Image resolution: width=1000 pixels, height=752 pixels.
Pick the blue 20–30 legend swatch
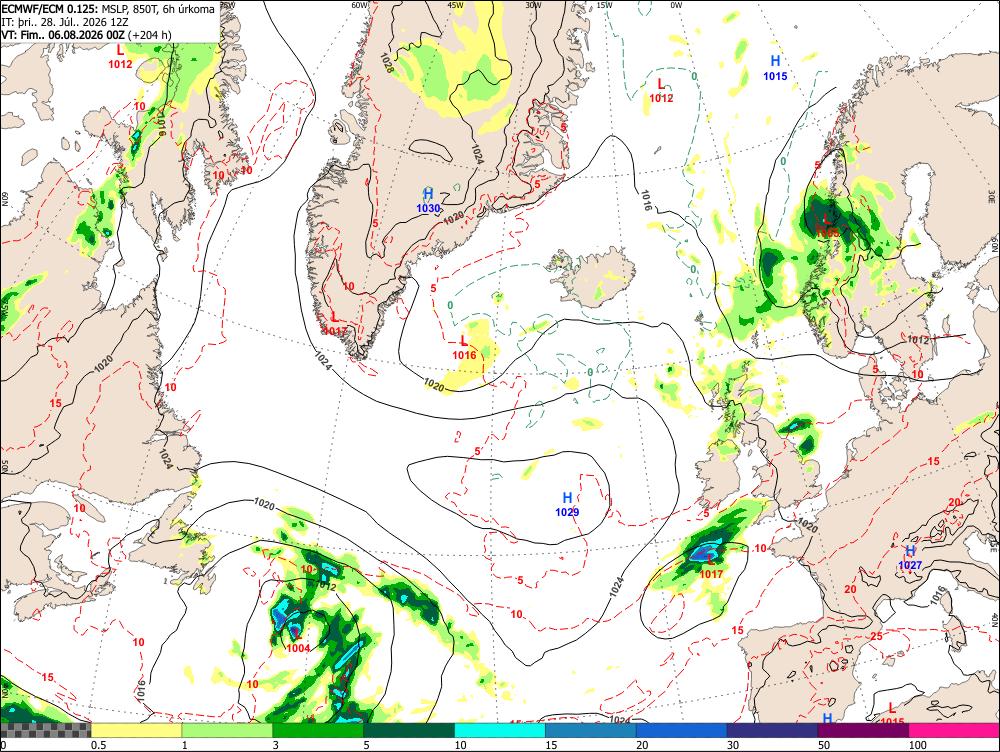[681, 730]
